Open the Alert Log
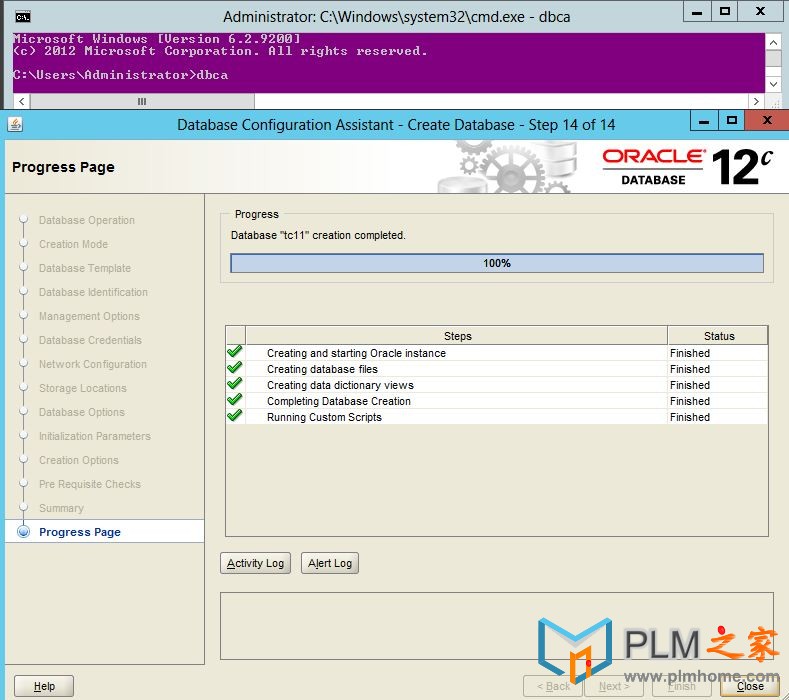Image resolution: width=789 pixels, height=700 pixels. coord(330,563)
